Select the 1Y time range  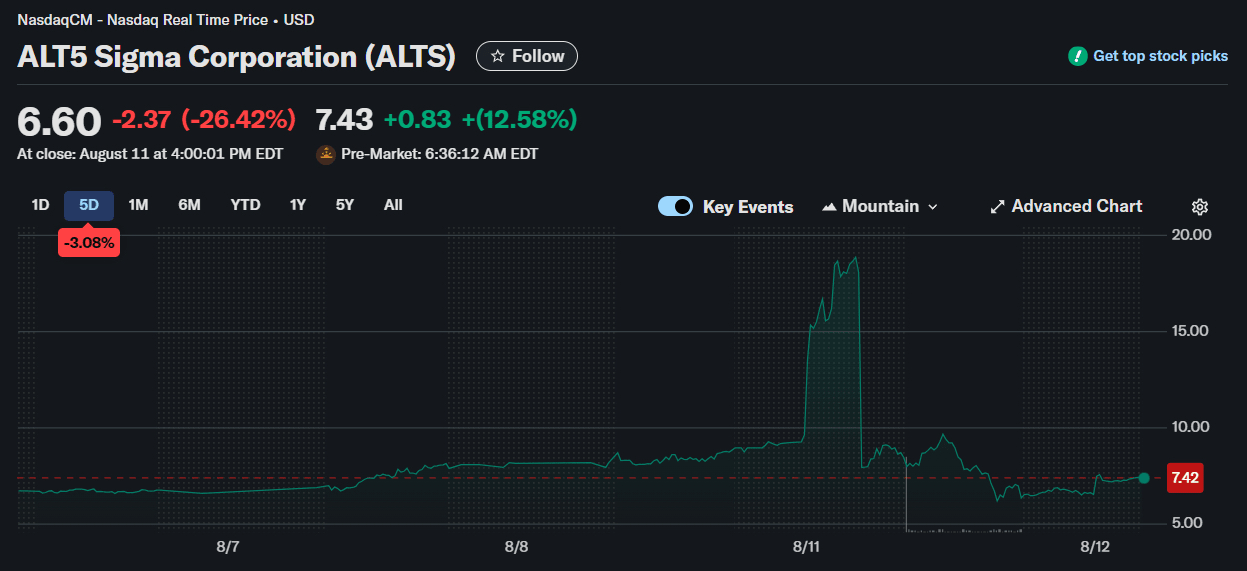pos(298,205)
